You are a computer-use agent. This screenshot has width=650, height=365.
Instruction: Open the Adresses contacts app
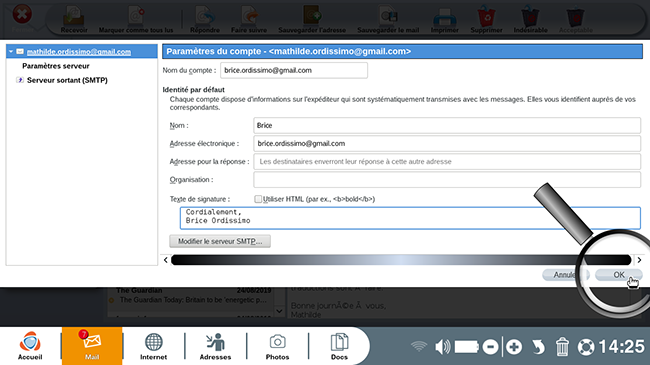pyautogui.click(x=215, y=346)
